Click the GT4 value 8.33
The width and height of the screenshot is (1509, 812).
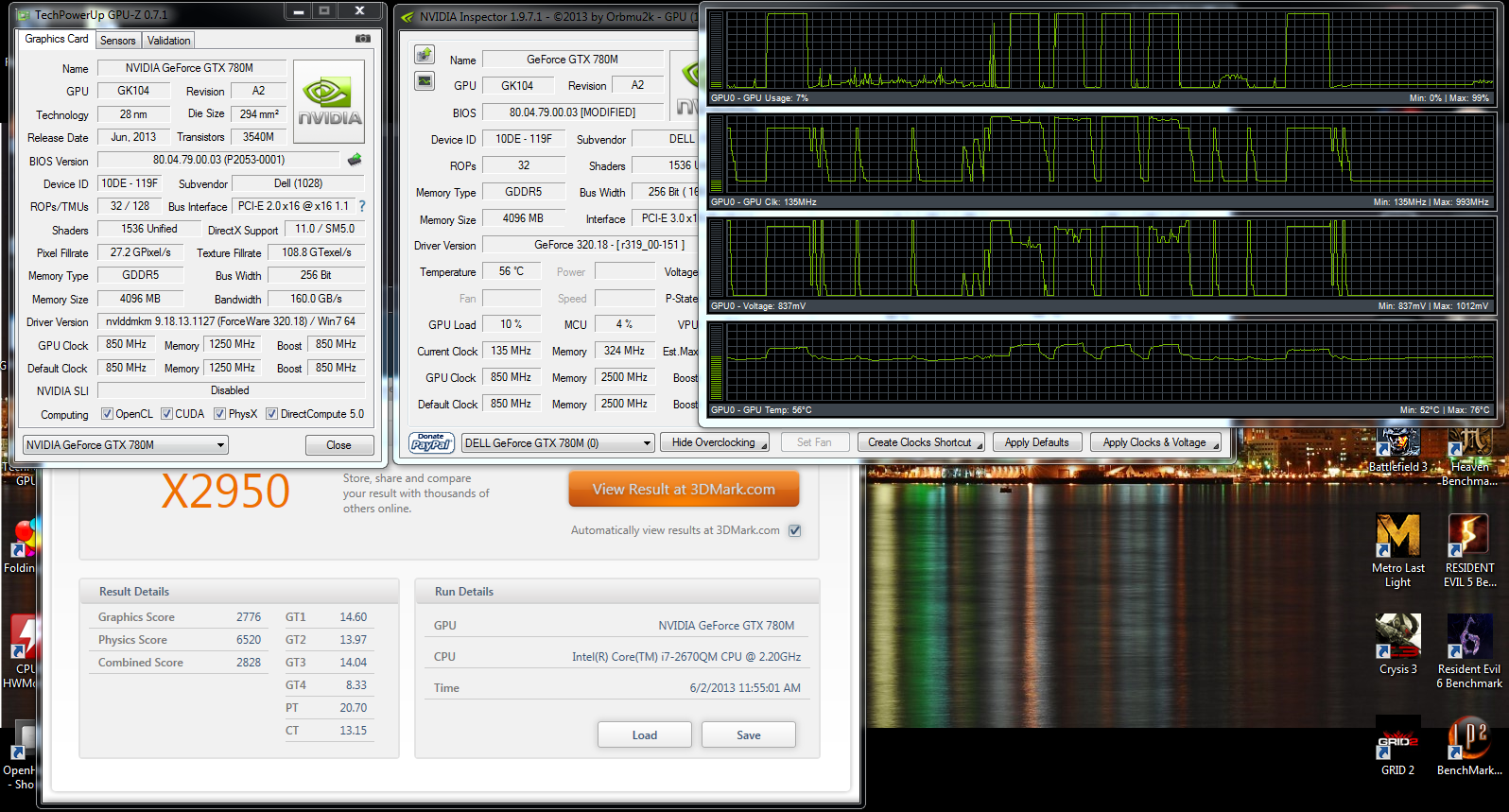coord(356,685)
